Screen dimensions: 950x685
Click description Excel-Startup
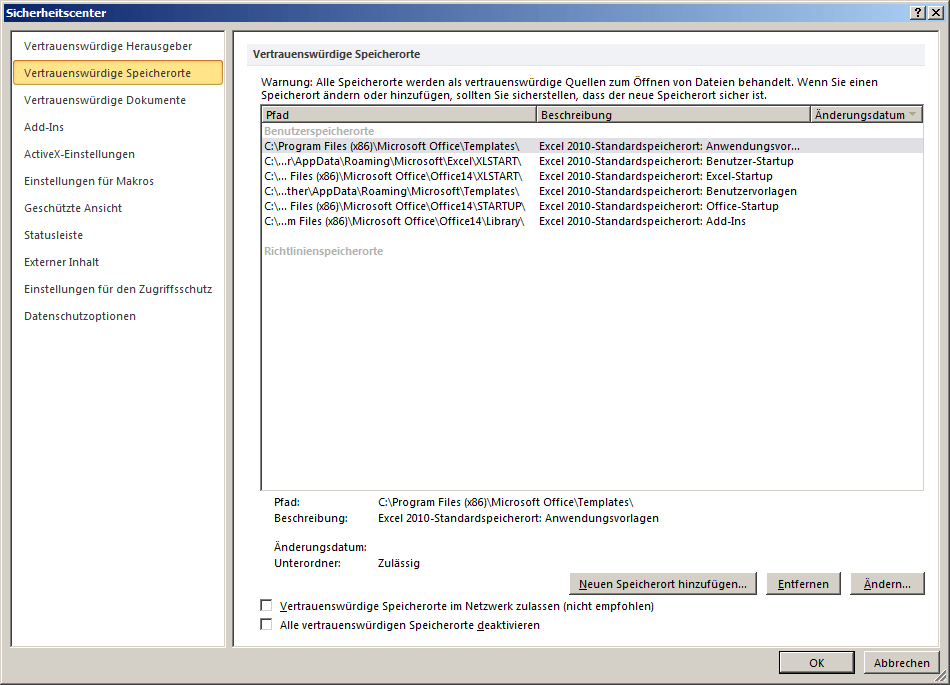tap(656, 176)
